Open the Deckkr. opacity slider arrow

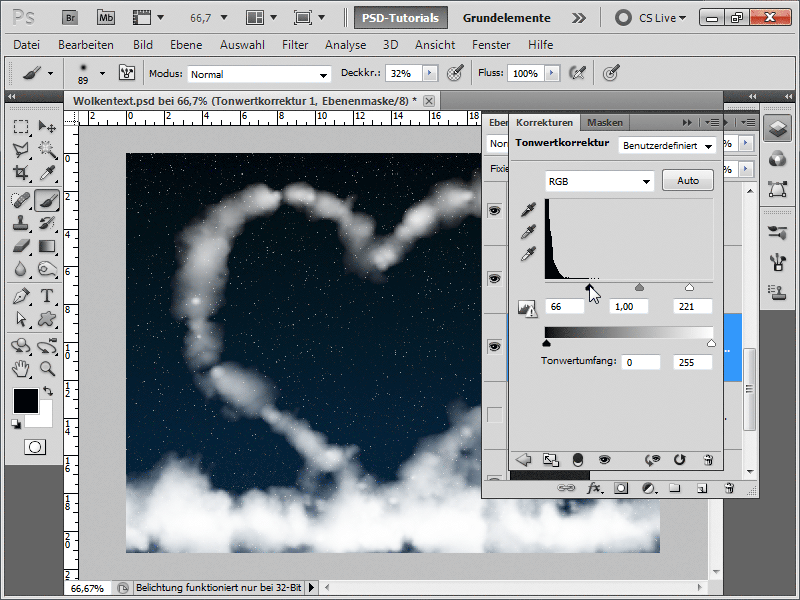(x=430, y=73)
